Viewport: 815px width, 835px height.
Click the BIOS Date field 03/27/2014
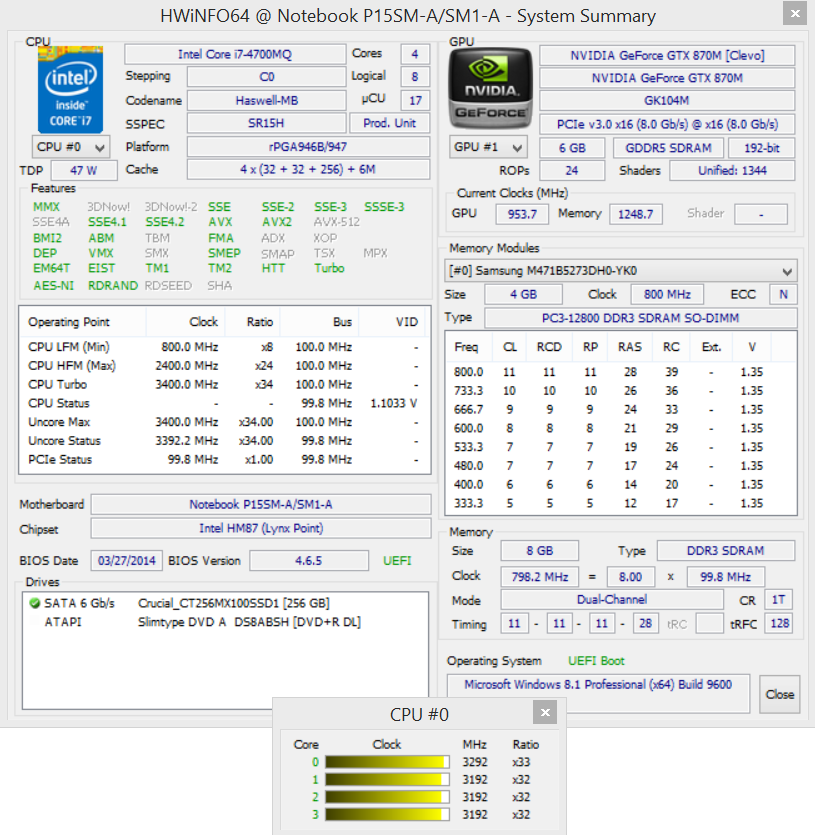pyautogui.click(x=126, y=561)
